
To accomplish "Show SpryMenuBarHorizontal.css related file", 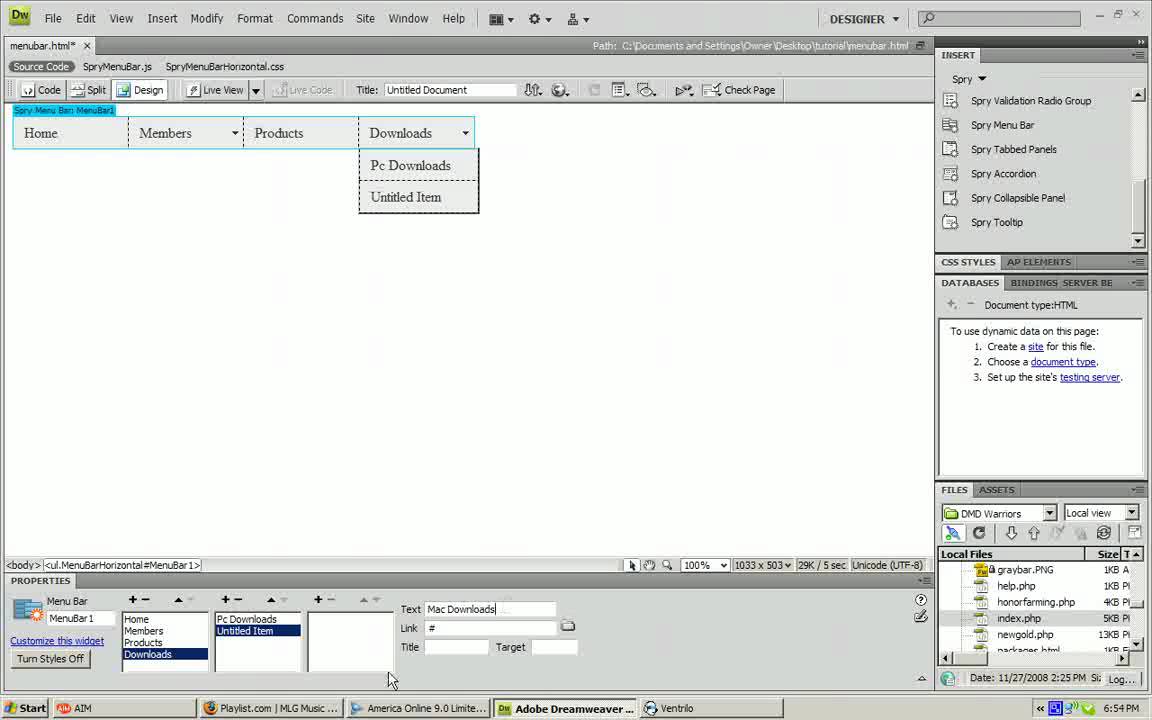I will click(224, 66).
